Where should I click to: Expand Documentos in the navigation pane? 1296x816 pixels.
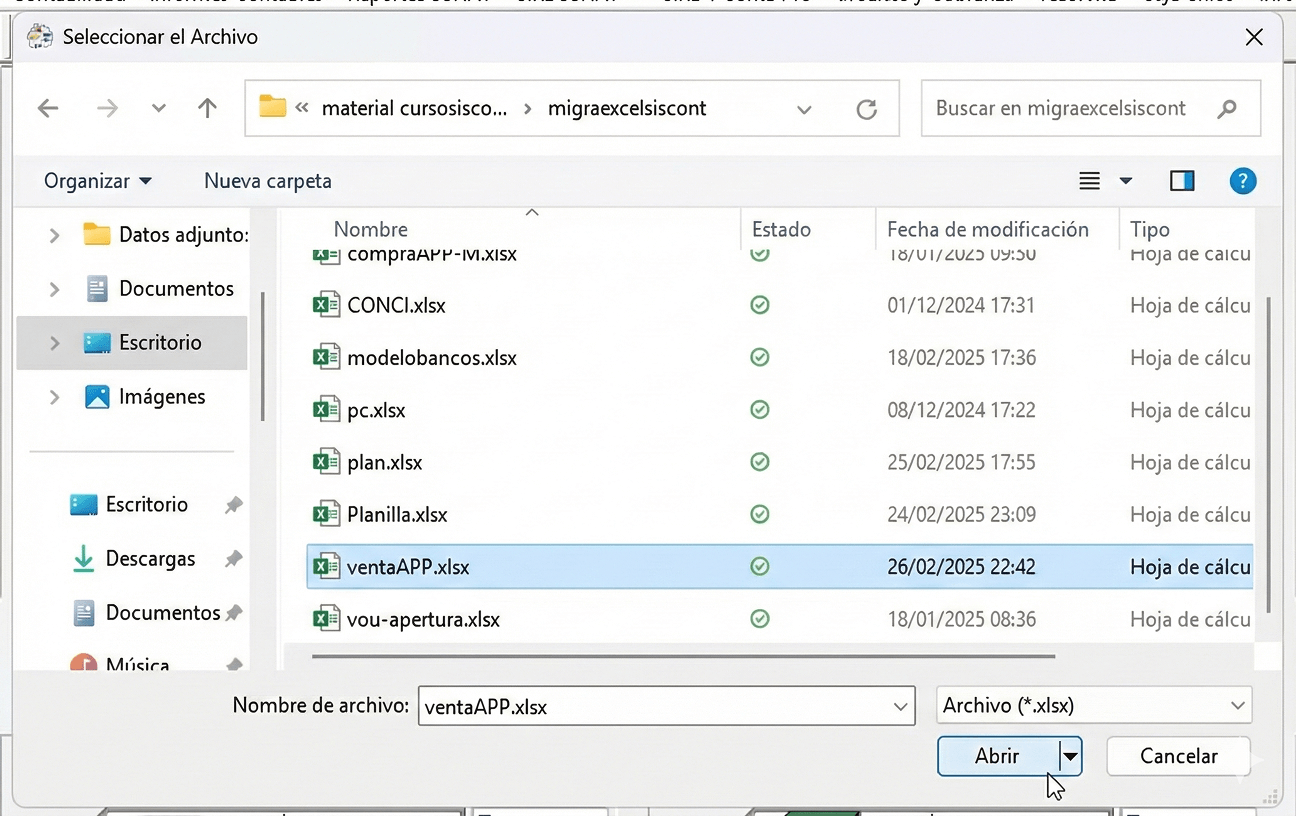pyautogui.click(x=55, y=288)
